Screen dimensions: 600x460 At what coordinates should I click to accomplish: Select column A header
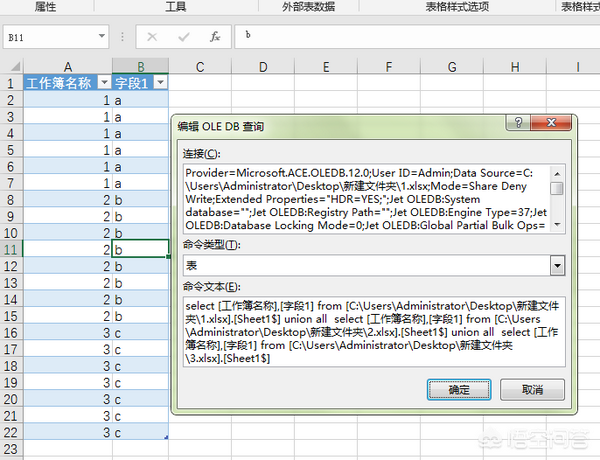click(68, 67)
